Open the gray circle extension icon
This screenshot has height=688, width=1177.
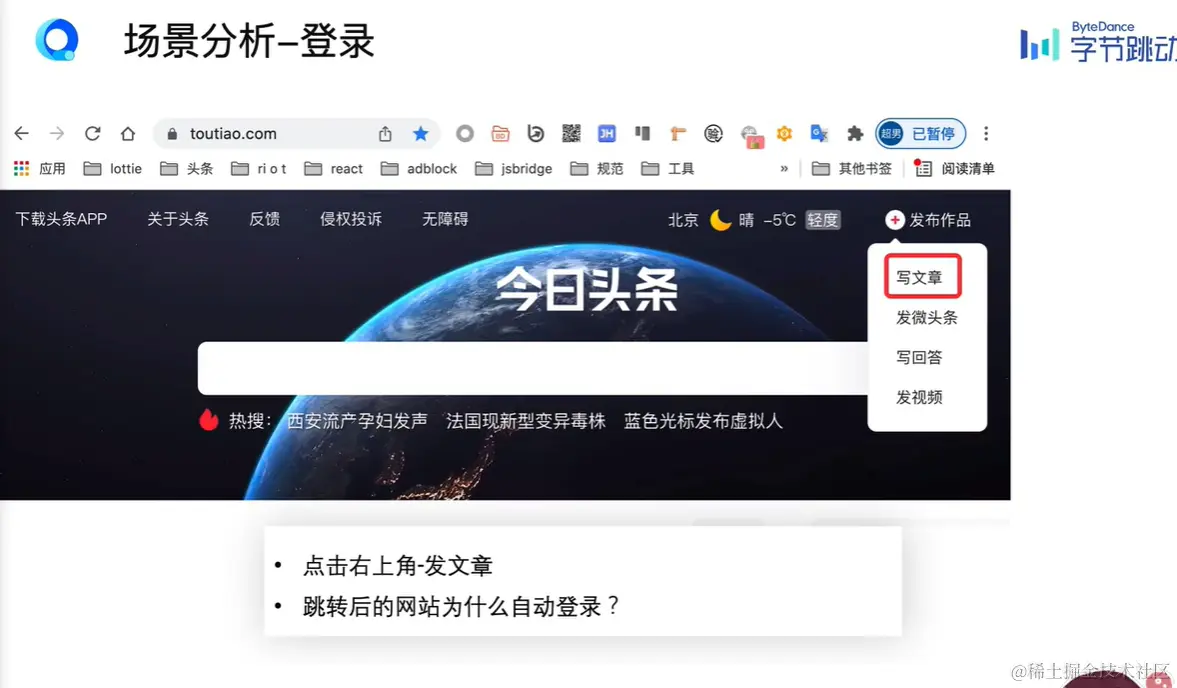click(465, 134)
